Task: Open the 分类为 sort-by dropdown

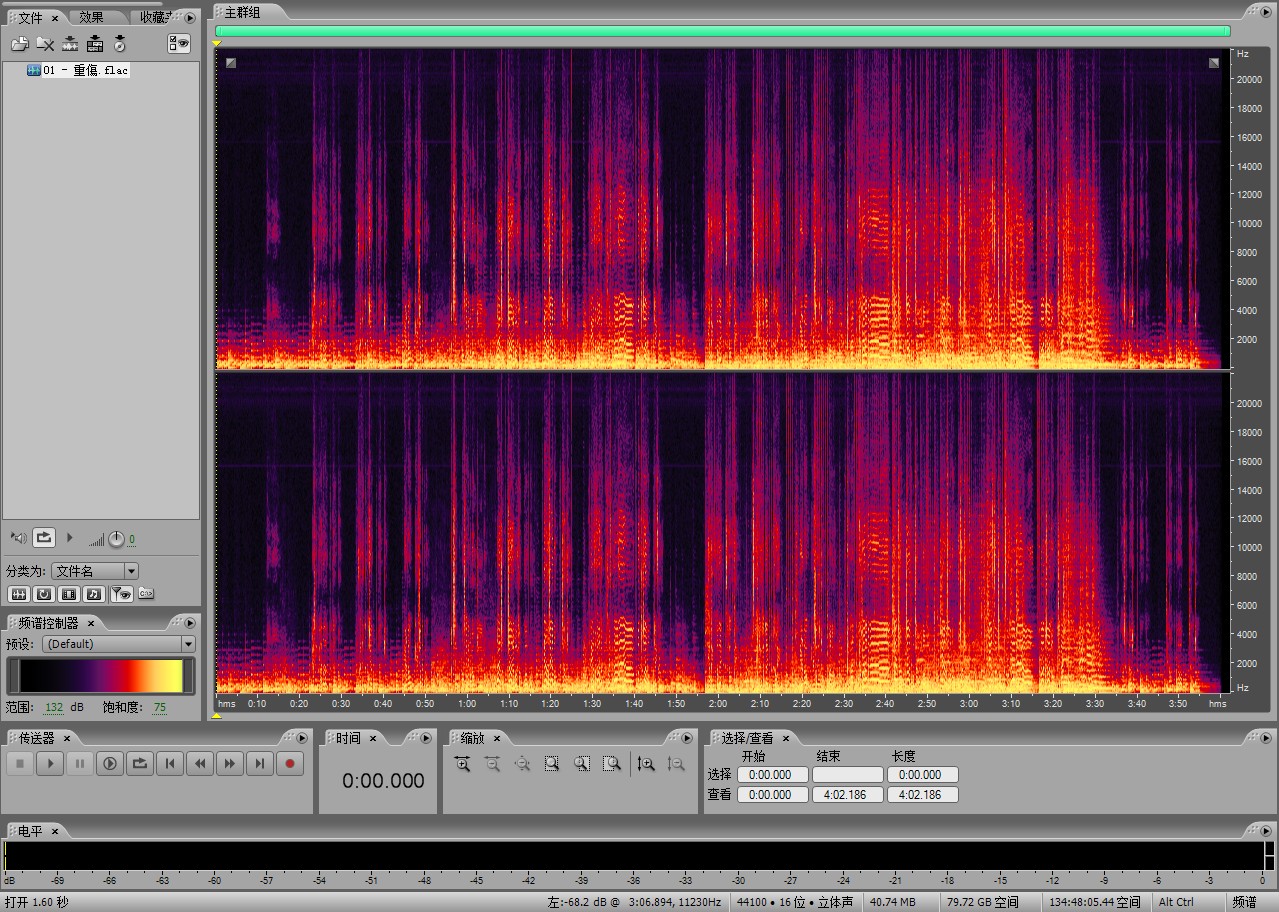Action: [x=131, y=571]
